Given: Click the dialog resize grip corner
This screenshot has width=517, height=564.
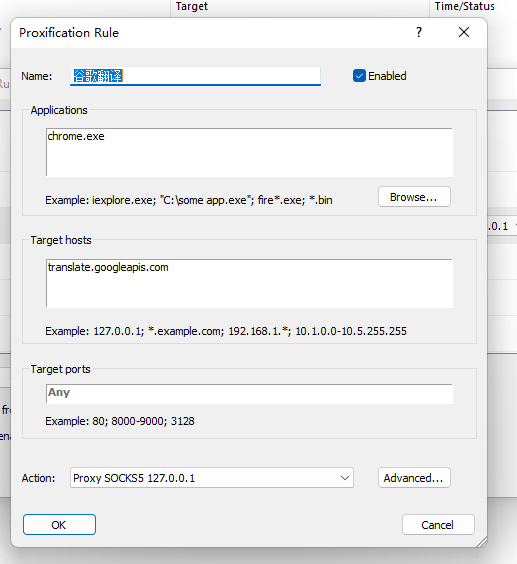Looking at the screenshot, I should [481, 541].
